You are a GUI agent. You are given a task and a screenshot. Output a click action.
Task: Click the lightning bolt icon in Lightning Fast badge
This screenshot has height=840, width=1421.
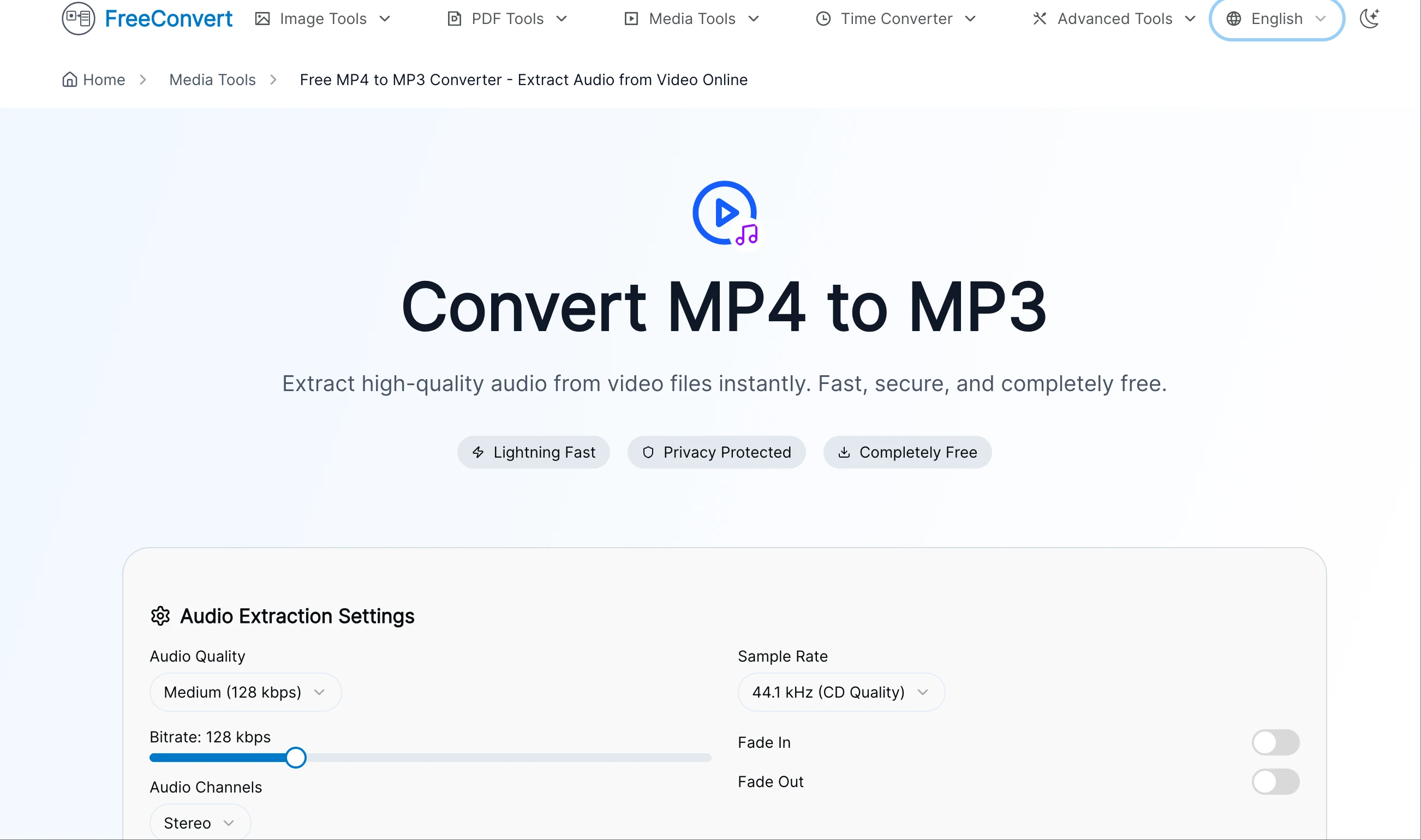coord(479,452)
